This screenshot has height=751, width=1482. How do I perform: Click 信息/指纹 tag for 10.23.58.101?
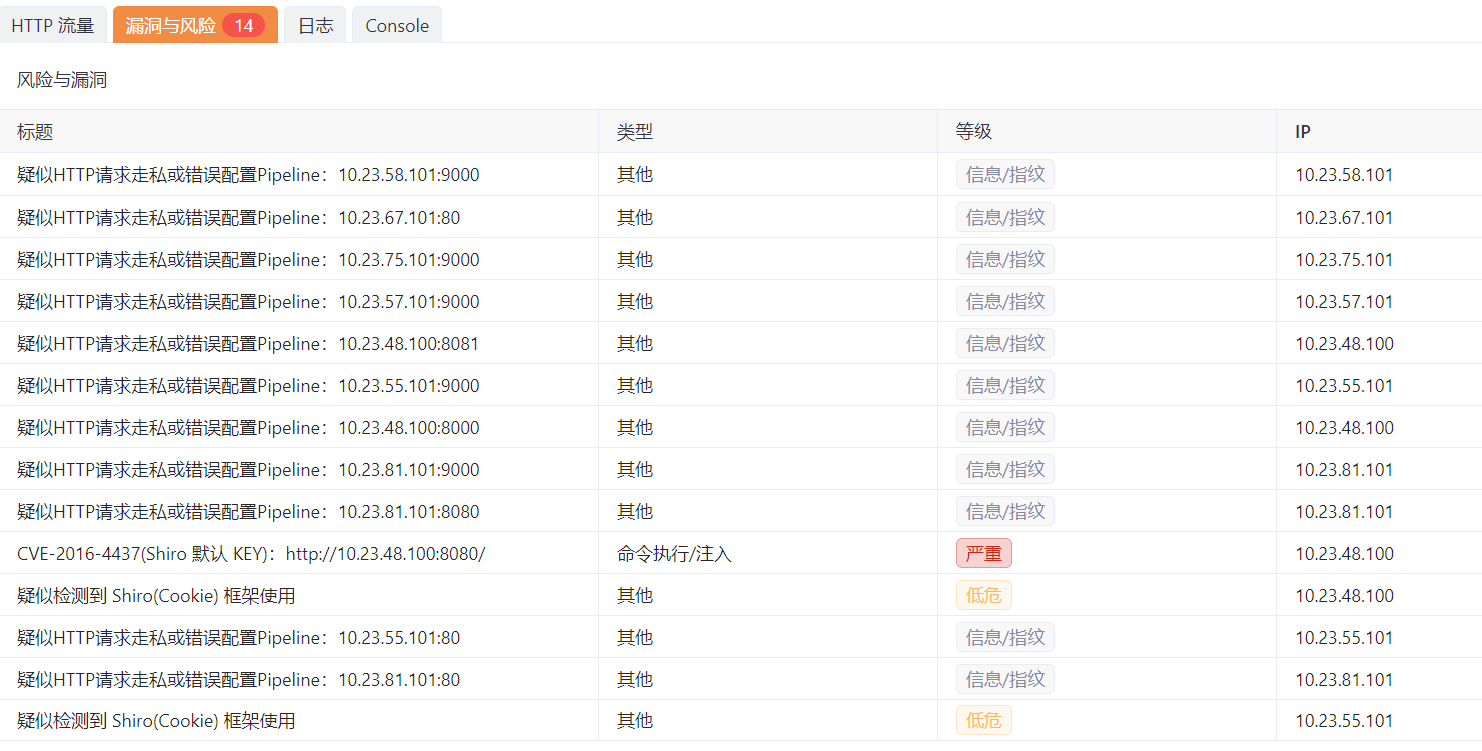(x=1005, y=175)
